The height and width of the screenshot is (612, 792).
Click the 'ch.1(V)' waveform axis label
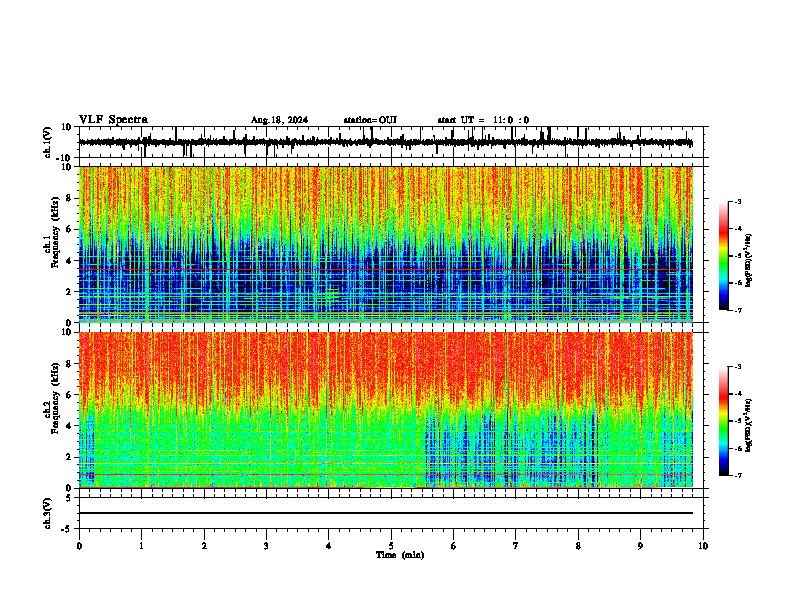click(47, 142)
